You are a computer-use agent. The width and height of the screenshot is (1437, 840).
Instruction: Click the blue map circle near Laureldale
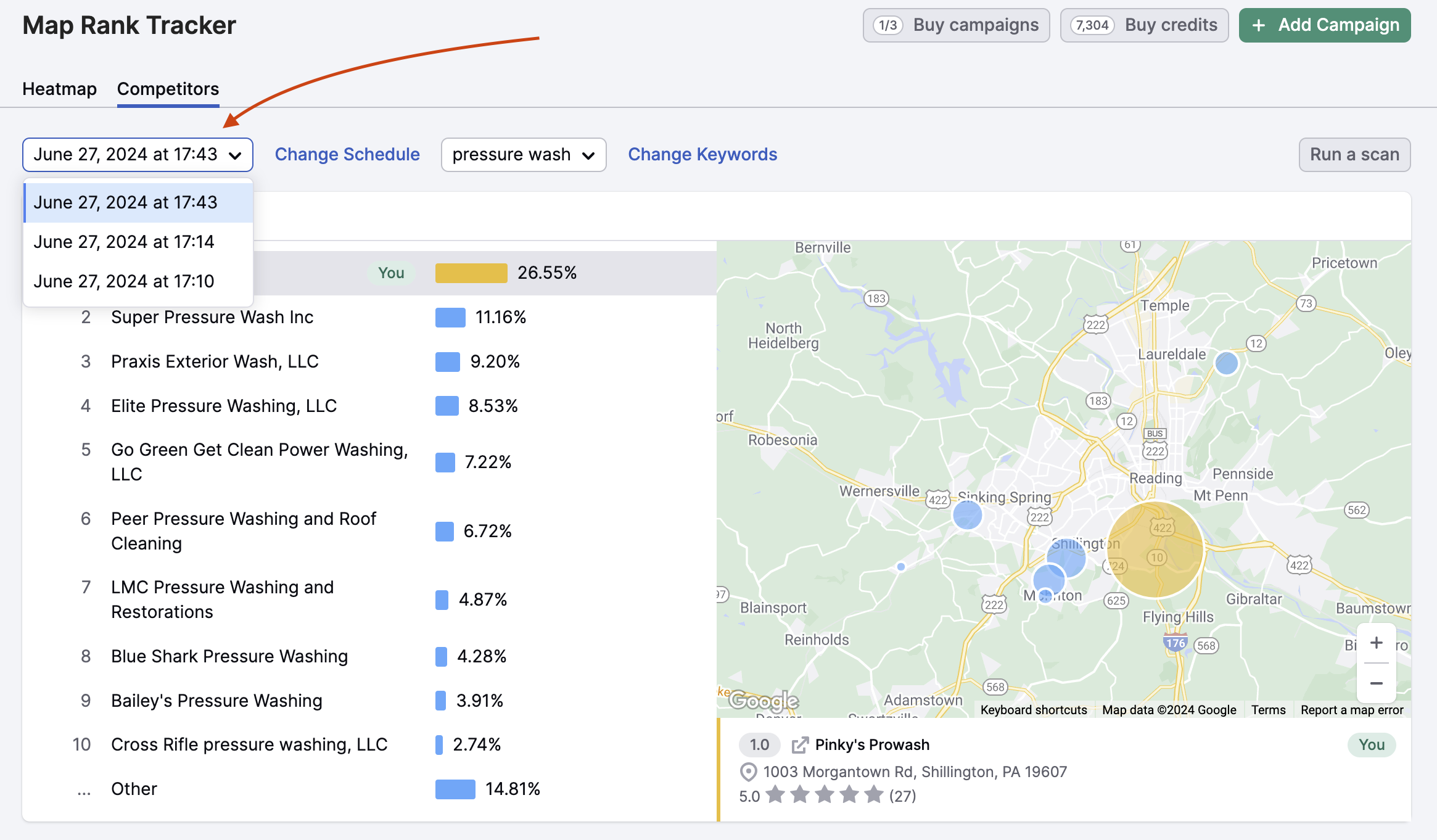[x=1227, y=363]
